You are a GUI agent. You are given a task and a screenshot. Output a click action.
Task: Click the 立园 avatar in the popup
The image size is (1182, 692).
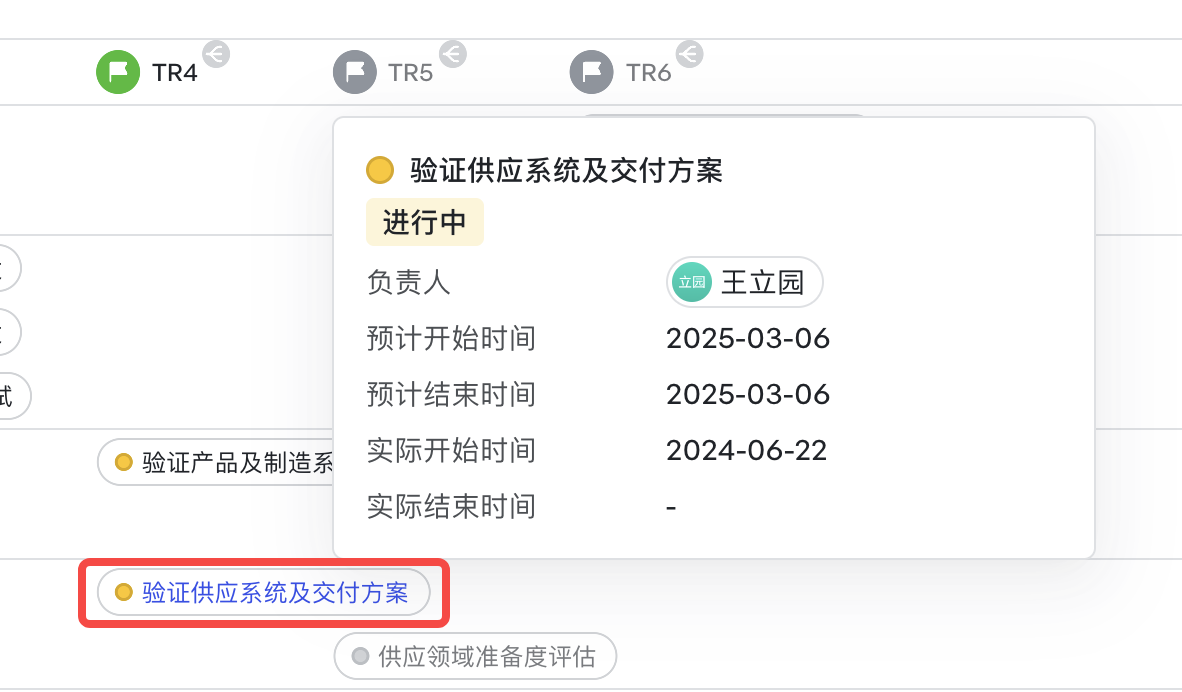click(692, 283)
